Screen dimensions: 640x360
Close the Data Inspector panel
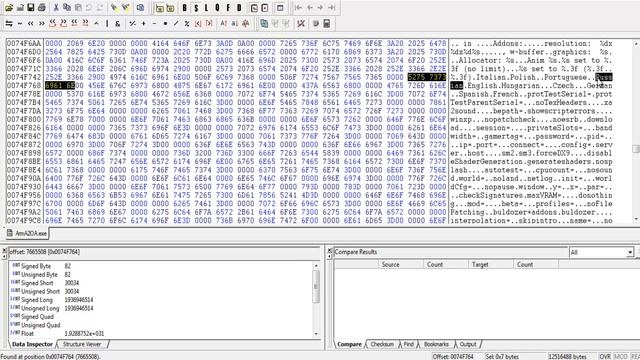click(x=4, y=250)
